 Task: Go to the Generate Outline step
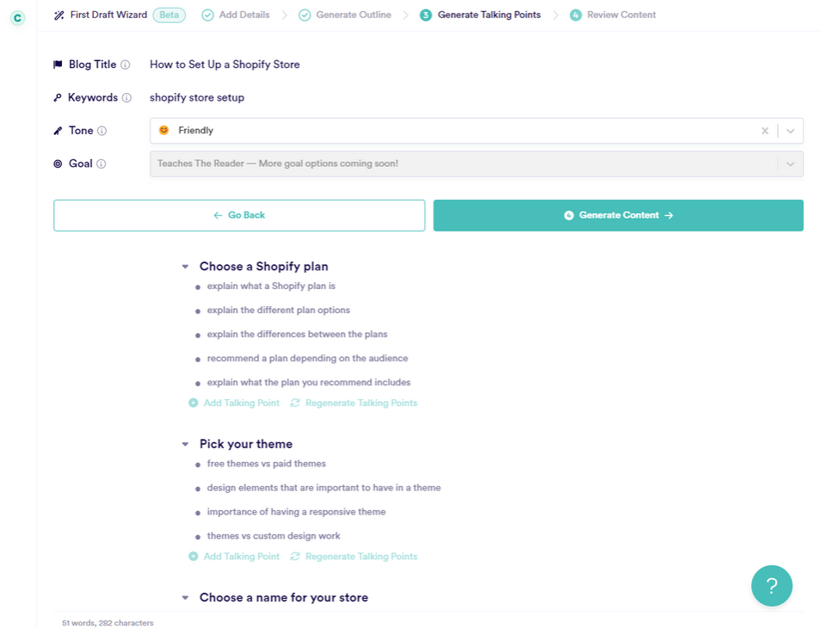coord(345,15)
